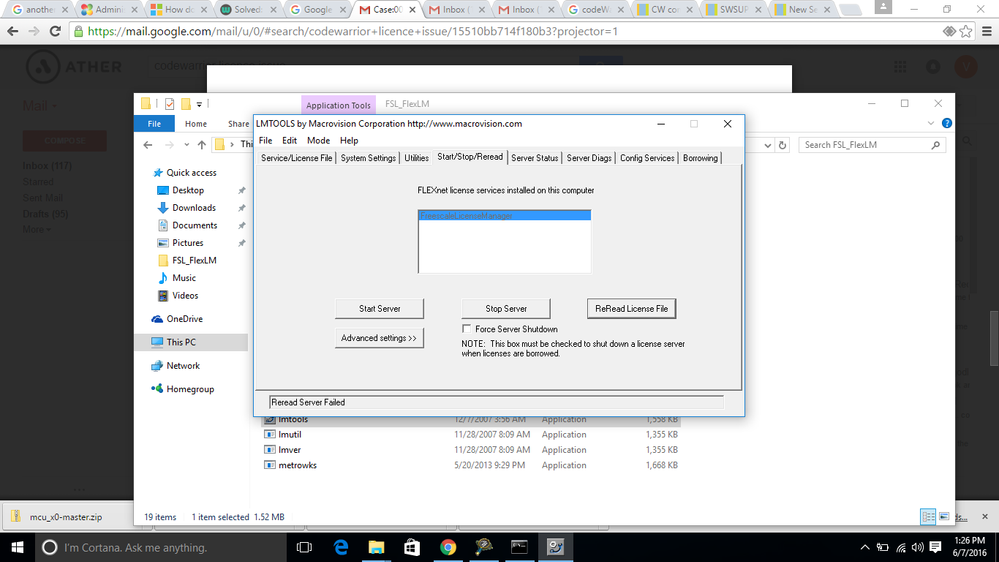
Task: Click the Search FSL_FlexLM field
Action: tap(872, 145)
